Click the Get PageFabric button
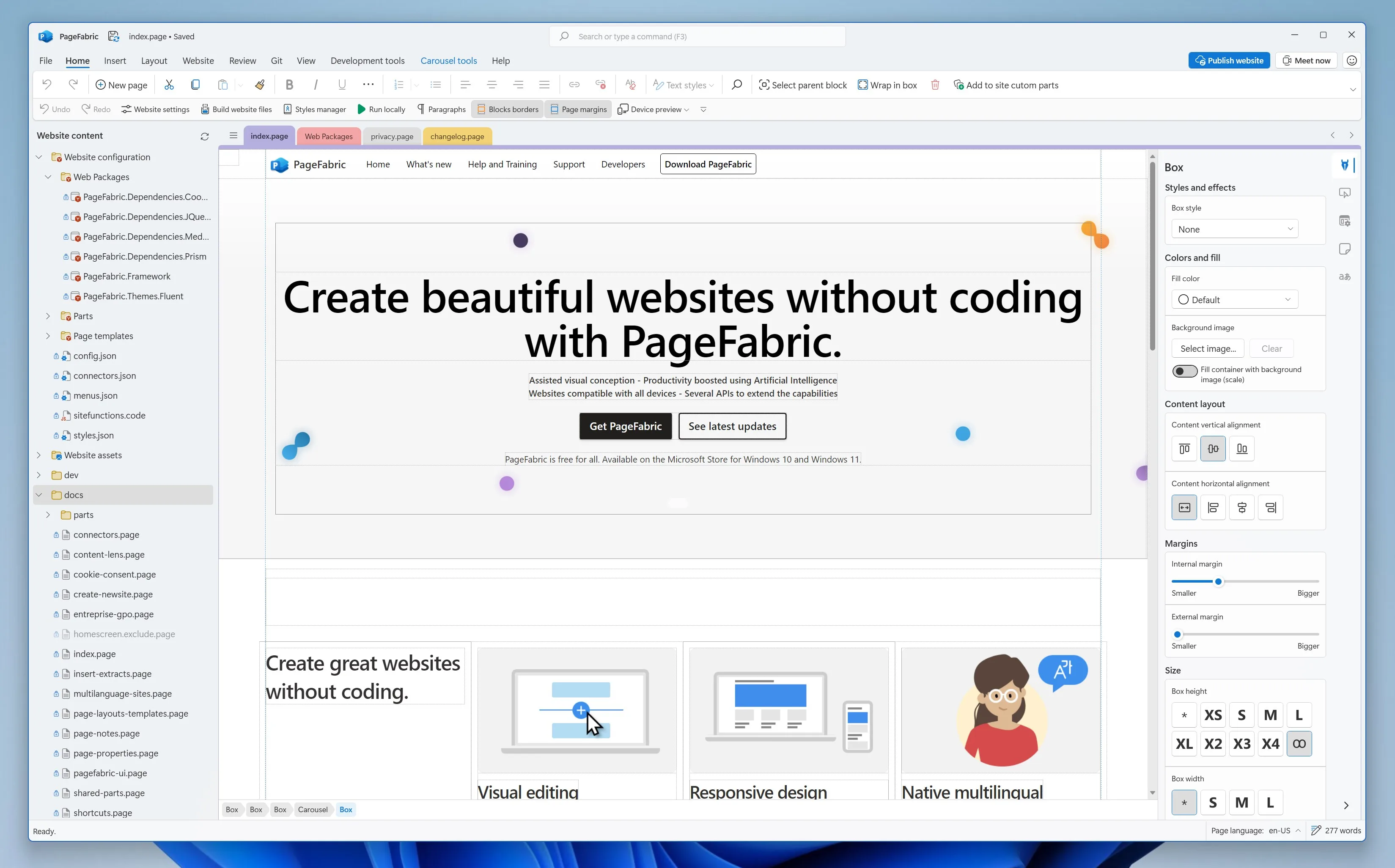This screenshot has width=1395, height=868. [x=626, y=426]
